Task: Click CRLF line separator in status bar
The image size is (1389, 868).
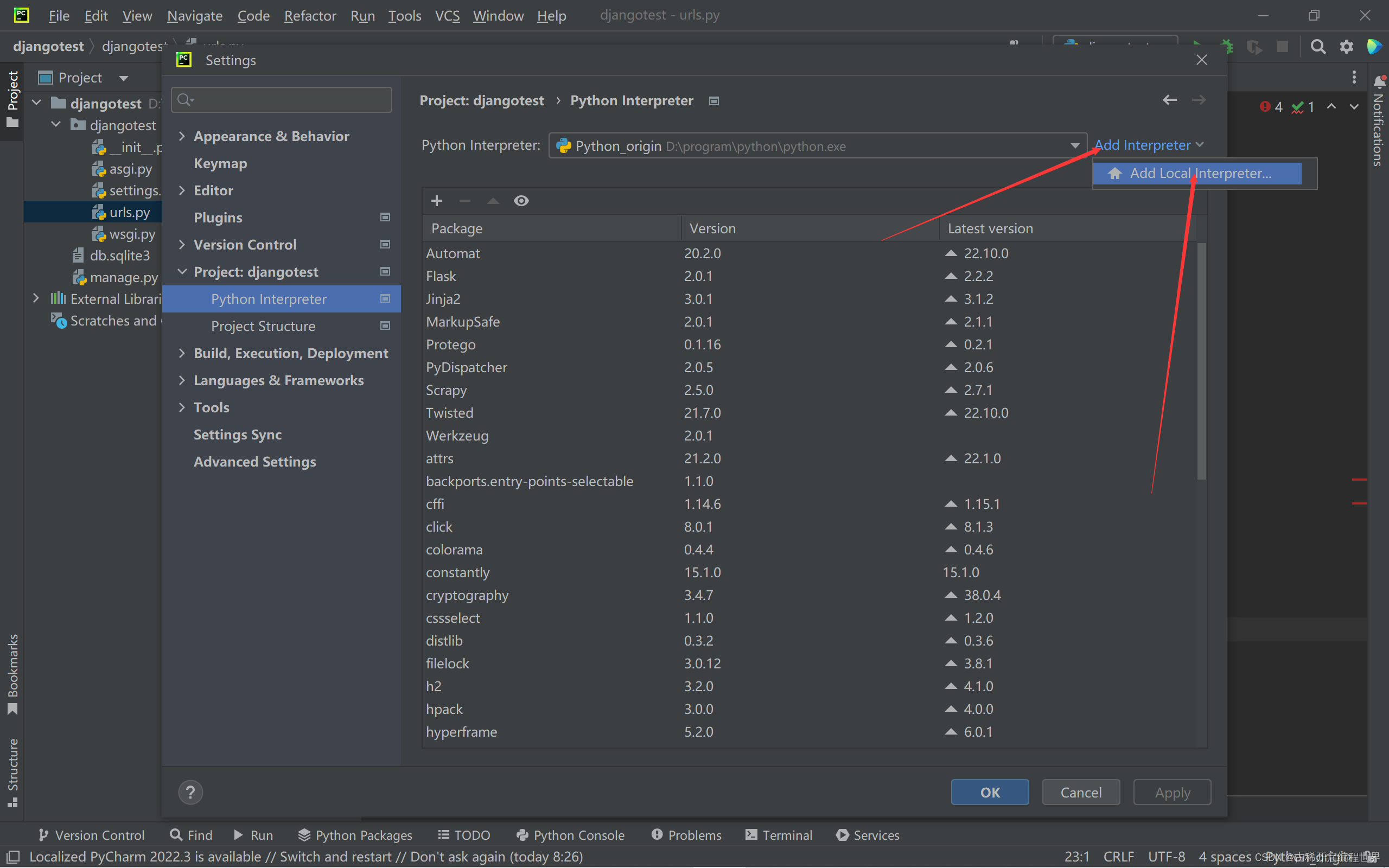Action: click(1118, 857)
